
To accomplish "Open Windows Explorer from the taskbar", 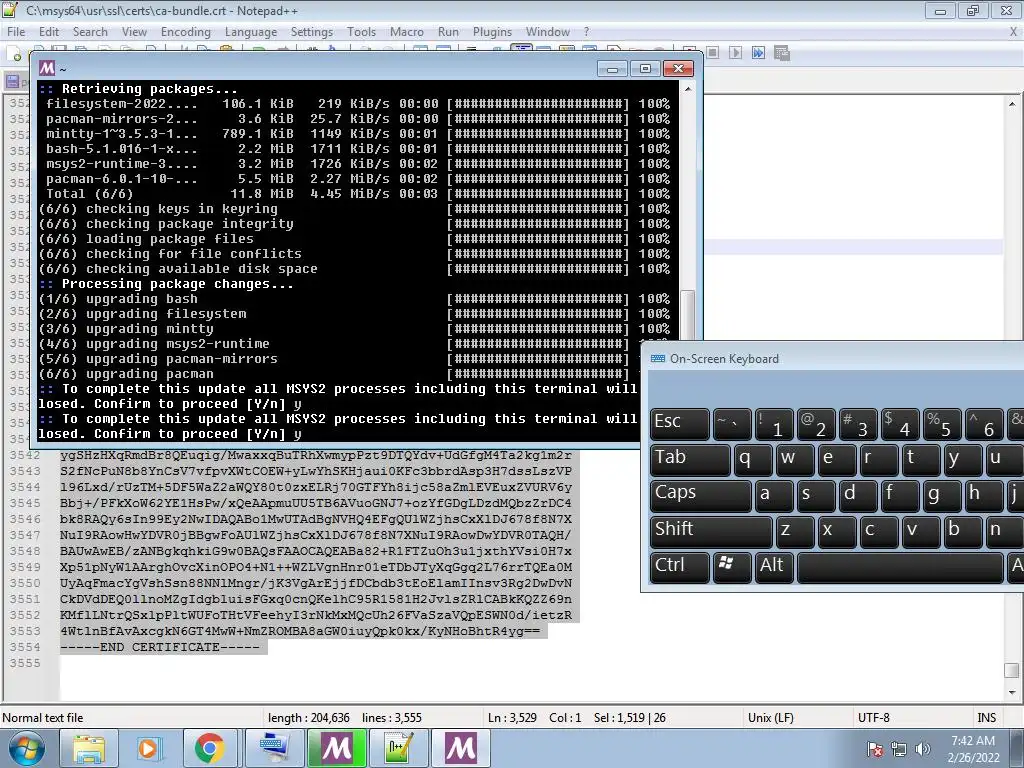I will (x=88, y=748).
